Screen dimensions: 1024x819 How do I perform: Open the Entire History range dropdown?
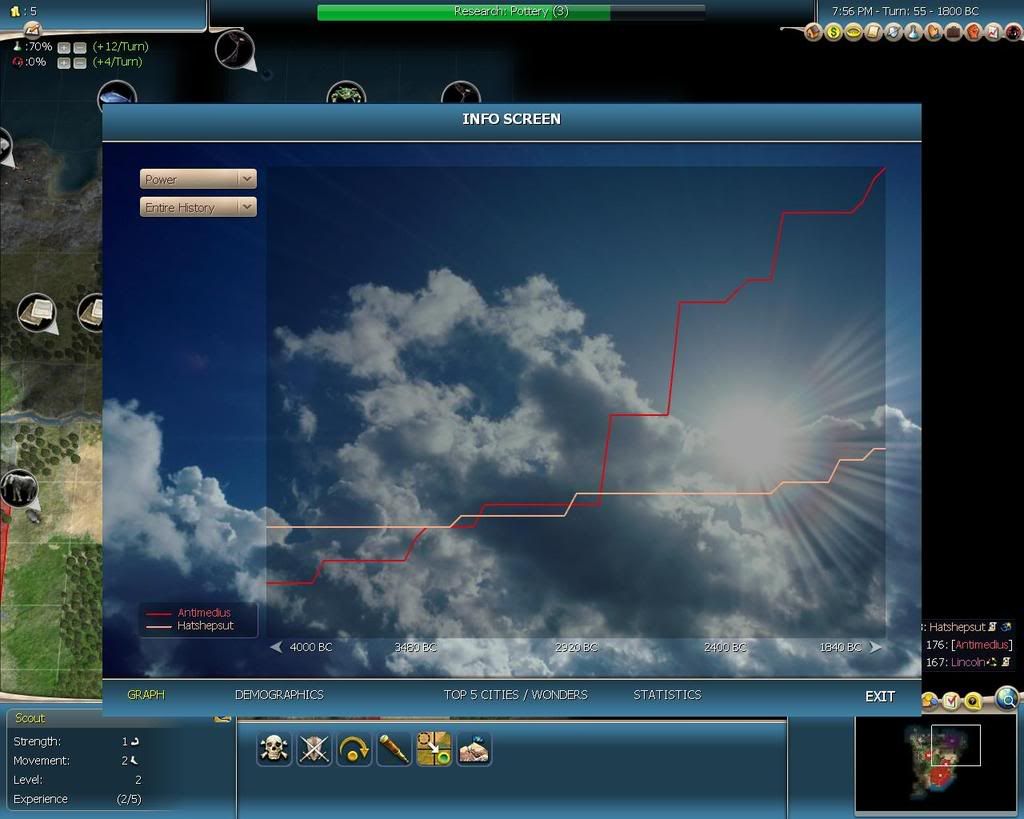tap(198, 207)
